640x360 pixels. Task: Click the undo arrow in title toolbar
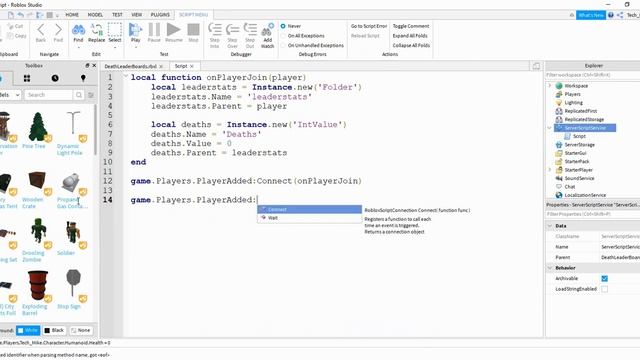click(20, 15)
